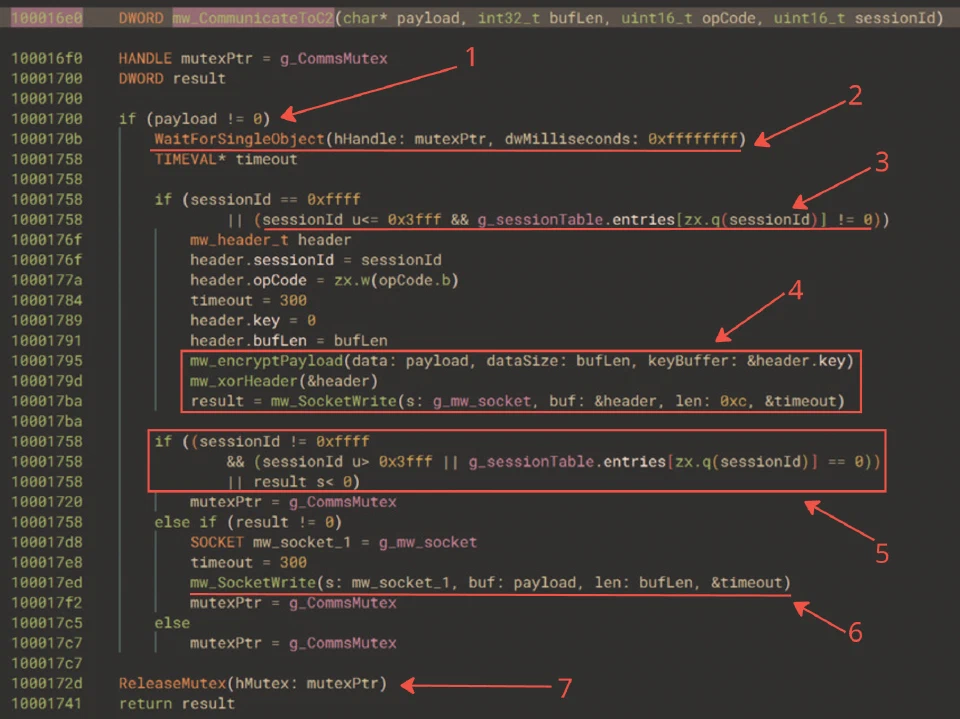Image resolution: width=960 pixels, height=719 pixels.
Task: Select address 100017ed
Action: coord(47,583)
